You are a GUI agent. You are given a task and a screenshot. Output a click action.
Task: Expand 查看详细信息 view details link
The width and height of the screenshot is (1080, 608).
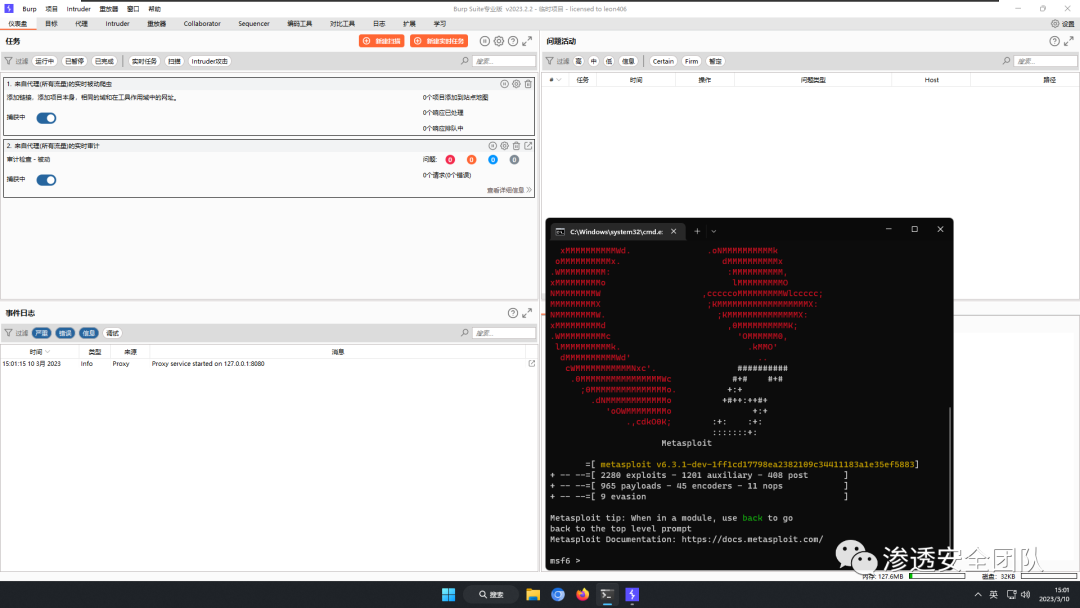click(509, 191)
